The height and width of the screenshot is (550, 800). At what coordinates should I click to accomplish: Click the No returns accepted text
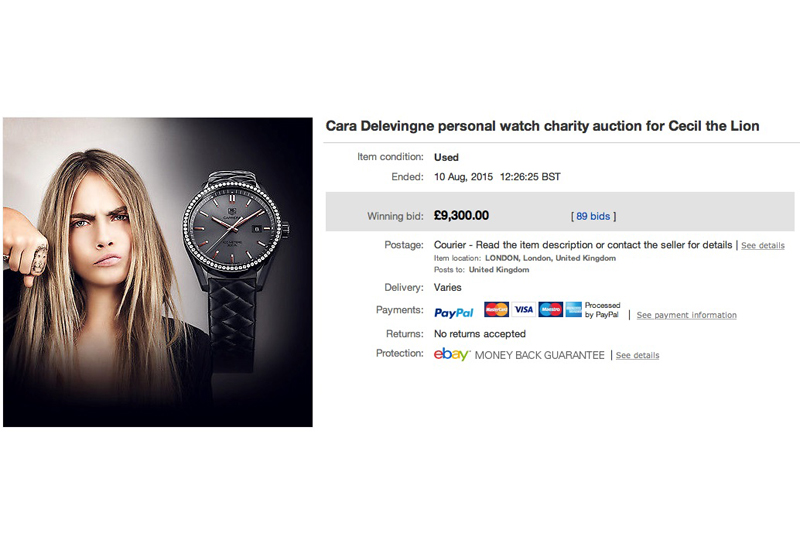click(x=480, y=334)
